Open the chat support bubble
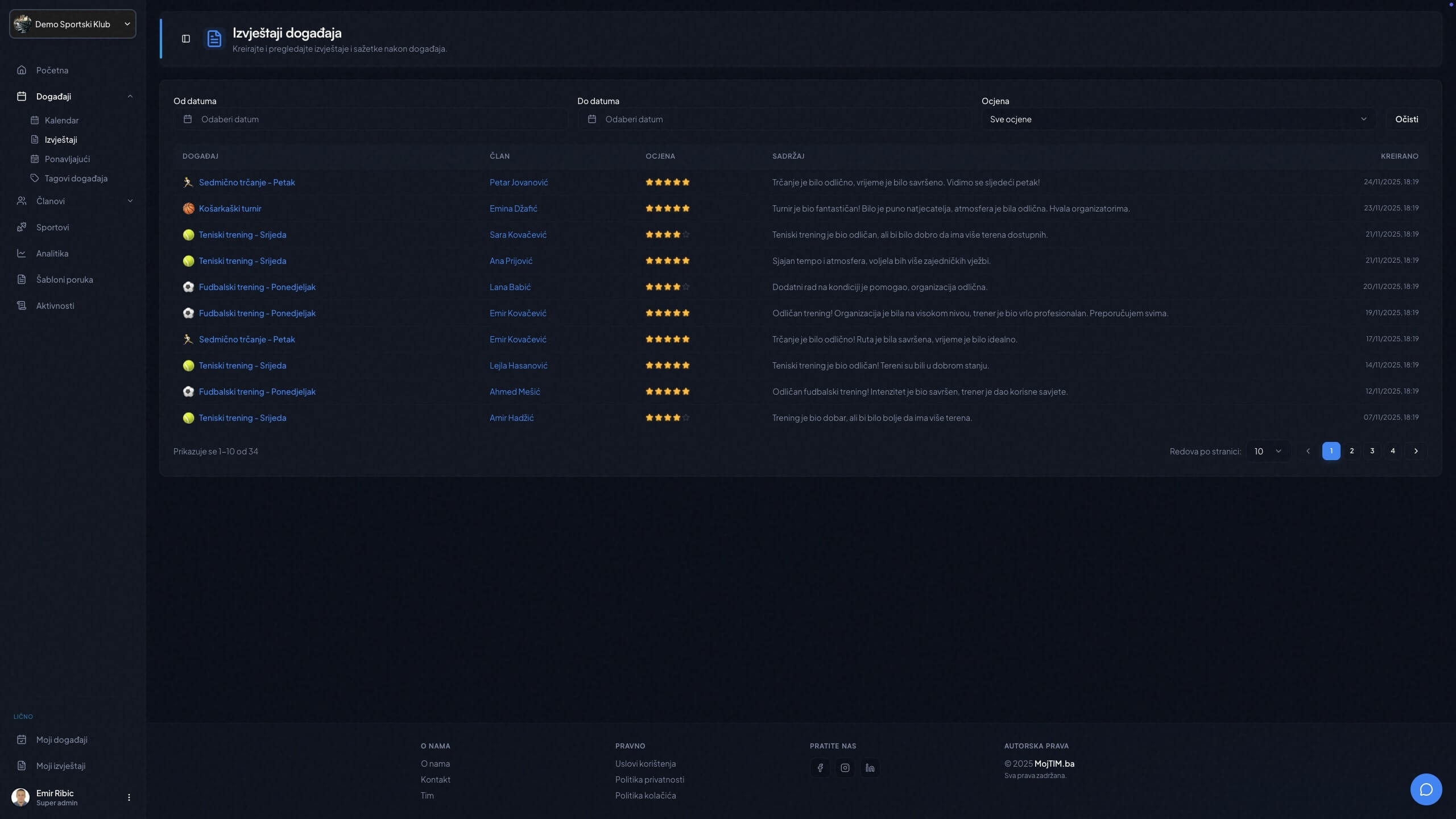Screen dimensions: 1456x819 point(1426,789)
